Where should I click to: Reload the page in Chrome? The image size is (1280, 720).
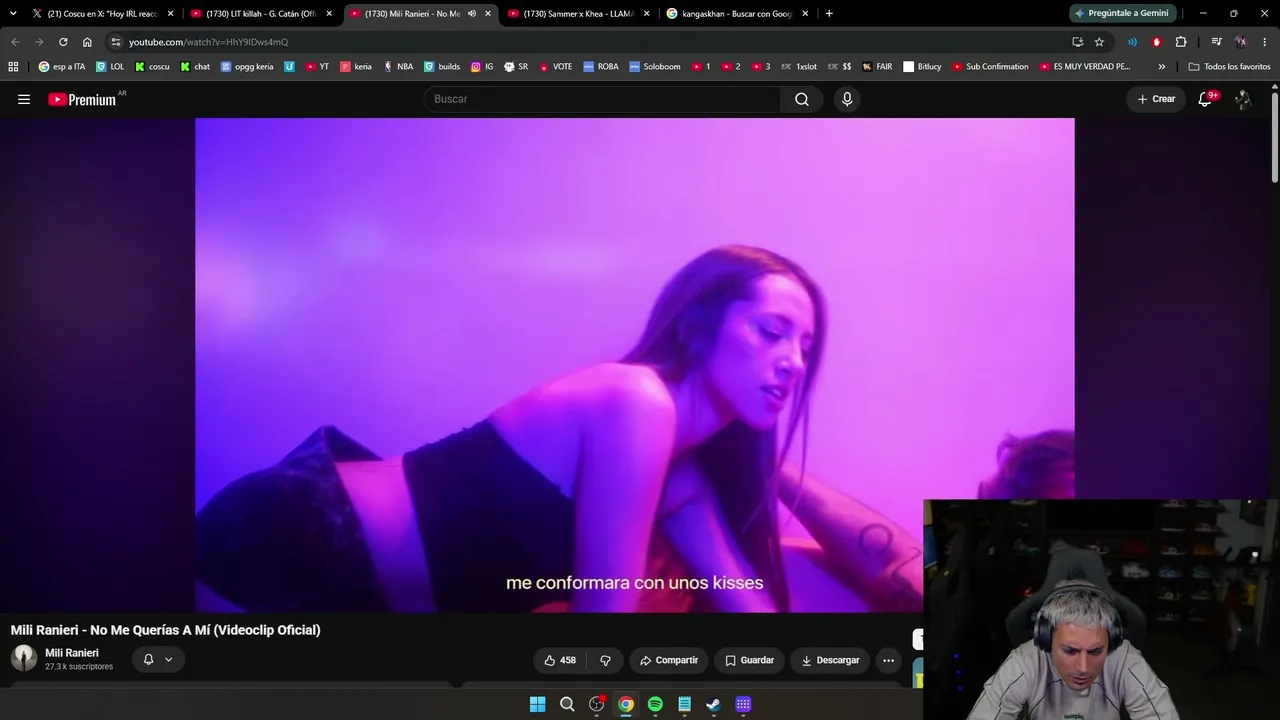(63, 42)
